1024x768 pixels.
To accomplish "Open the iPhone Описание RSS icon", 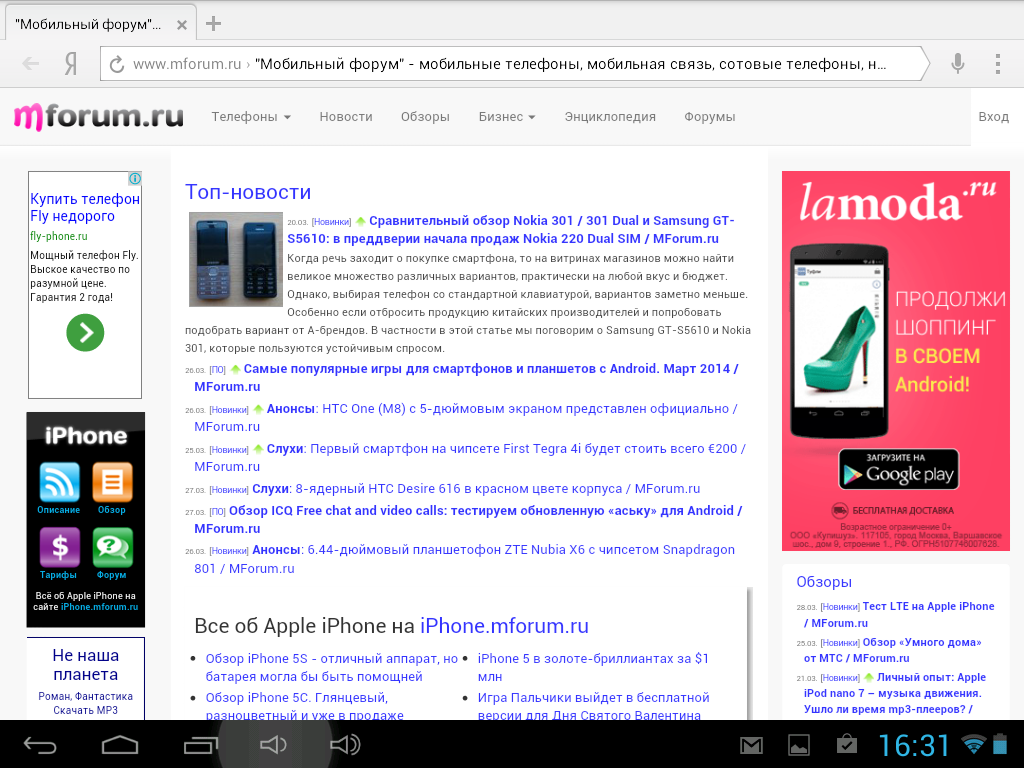I will click(59, 483).
